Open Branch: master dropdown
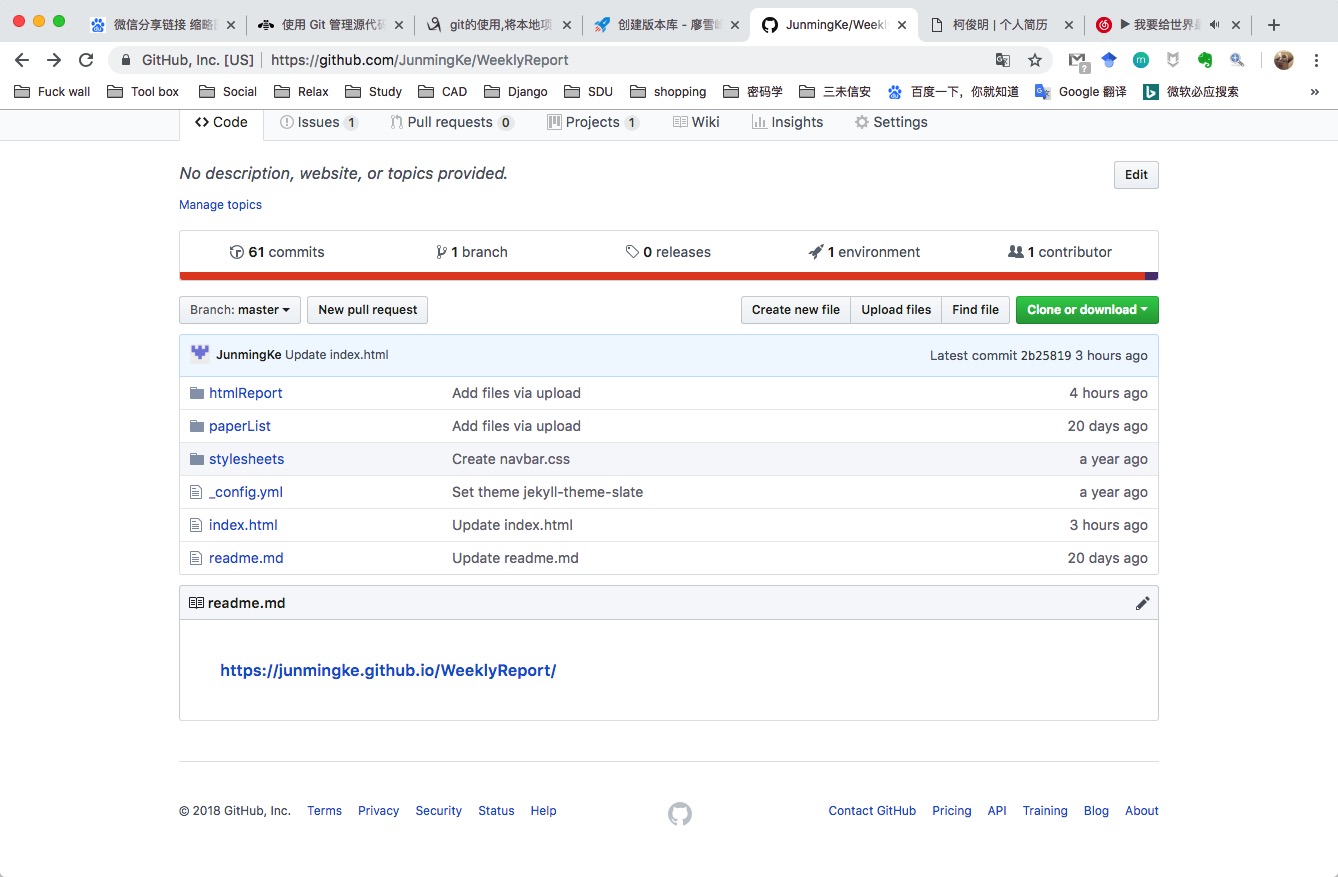1338x877 pixels. tap(240, 310)
